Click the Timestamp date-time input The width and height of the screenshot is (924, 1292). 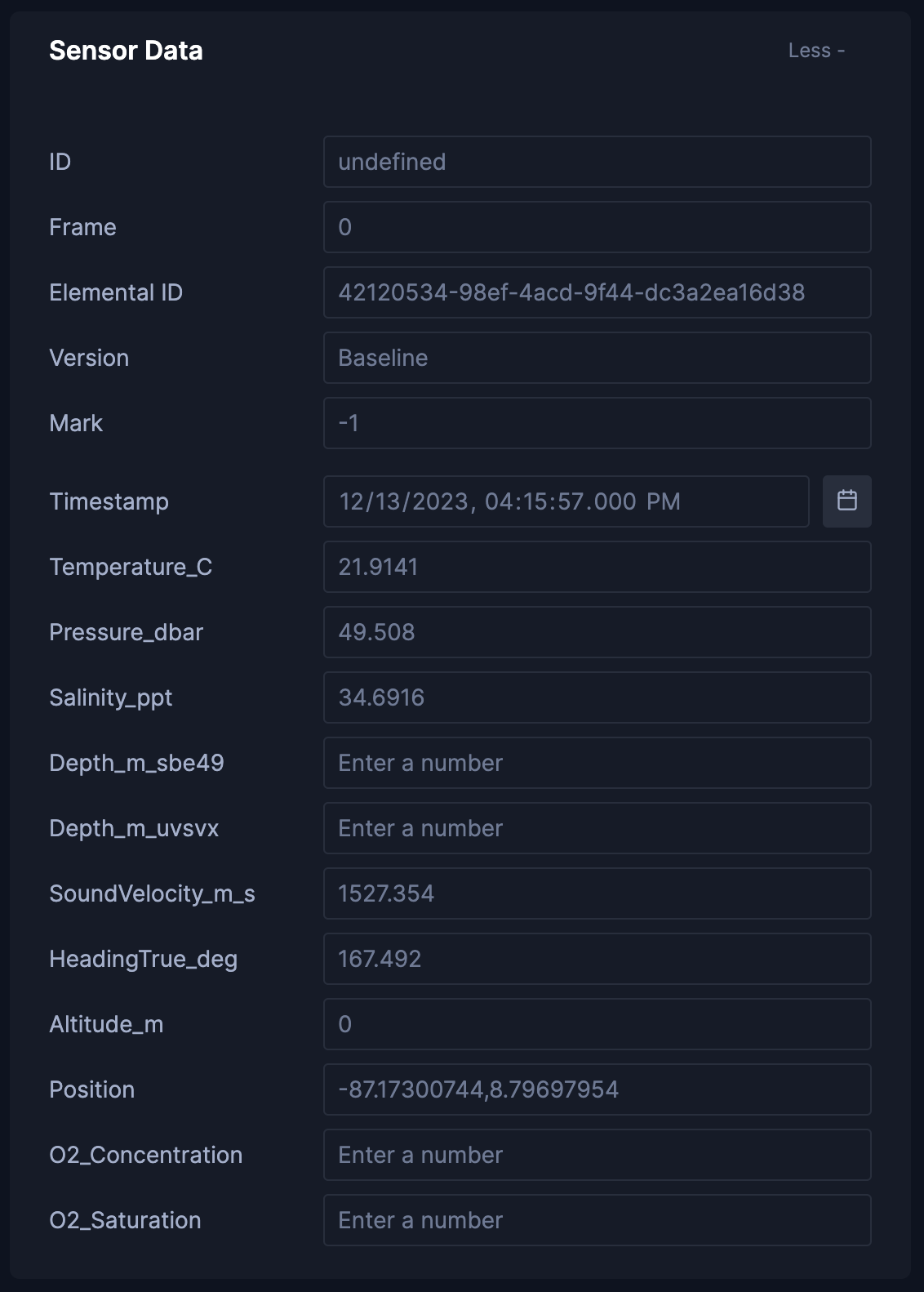pos(566,501)
